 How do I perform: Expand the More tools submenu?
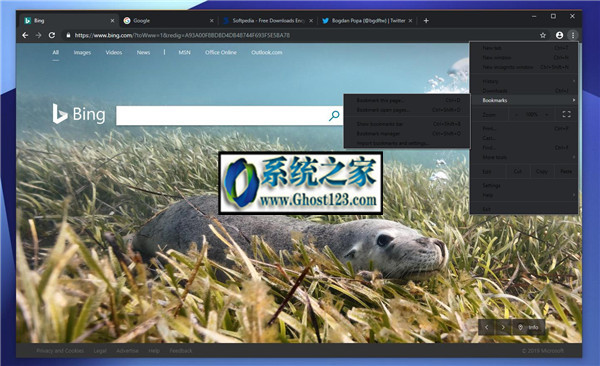point(524,157)
